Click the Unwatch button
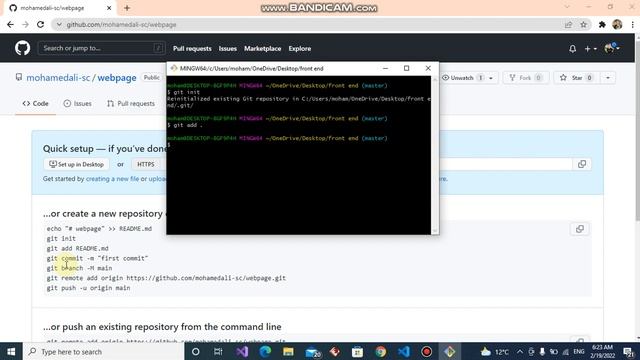 pyautogui.click(x=463, y=78)
